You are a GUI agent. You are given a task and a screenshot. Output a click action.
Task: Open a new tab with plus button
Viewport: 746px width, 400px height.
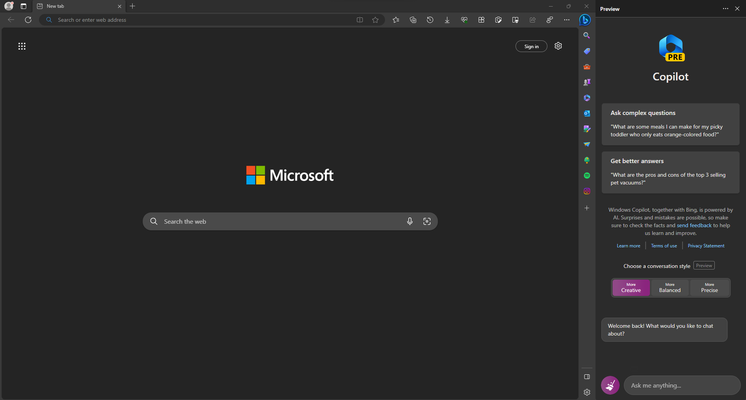click(132, 6)
